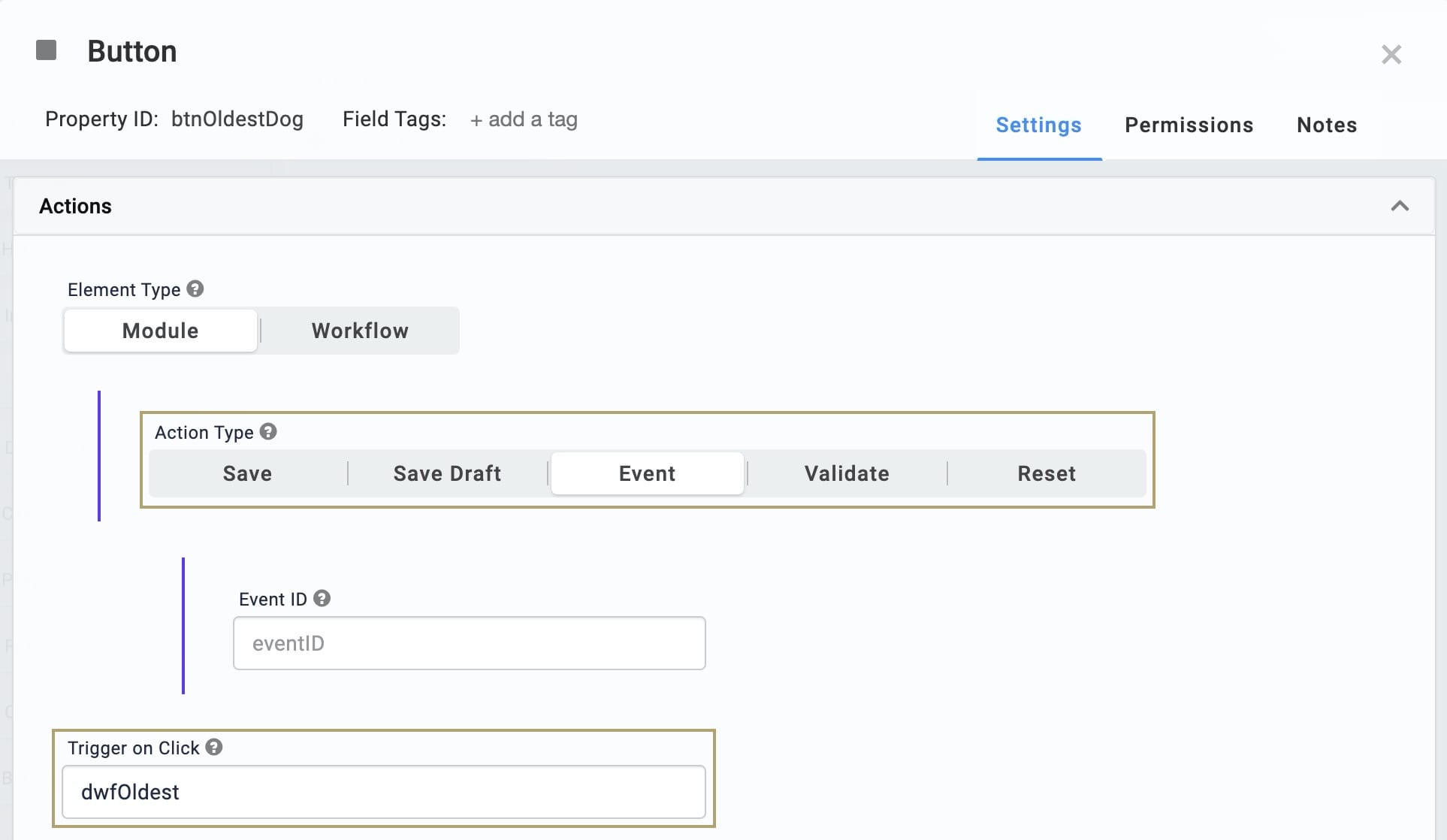Open the Permissions tab

[x=1189, y=125]
